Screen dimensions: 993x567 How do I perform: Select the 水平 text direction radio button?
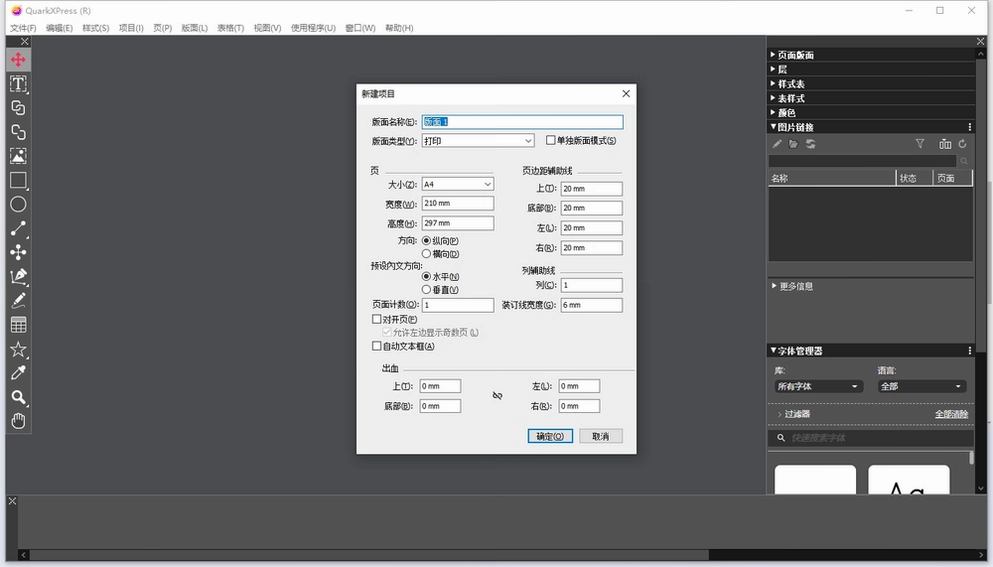[x=426, y=276]
